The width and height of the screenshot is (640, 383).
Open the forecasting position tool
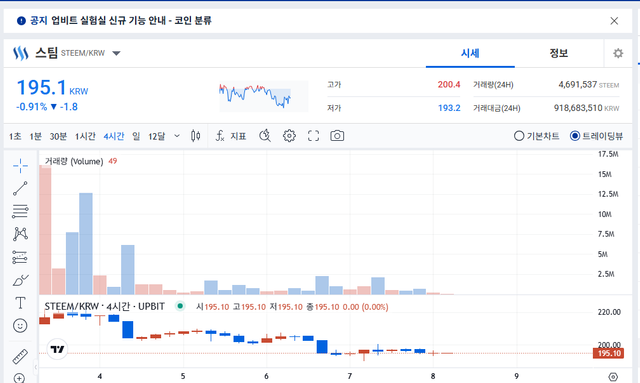click(20, 257)
